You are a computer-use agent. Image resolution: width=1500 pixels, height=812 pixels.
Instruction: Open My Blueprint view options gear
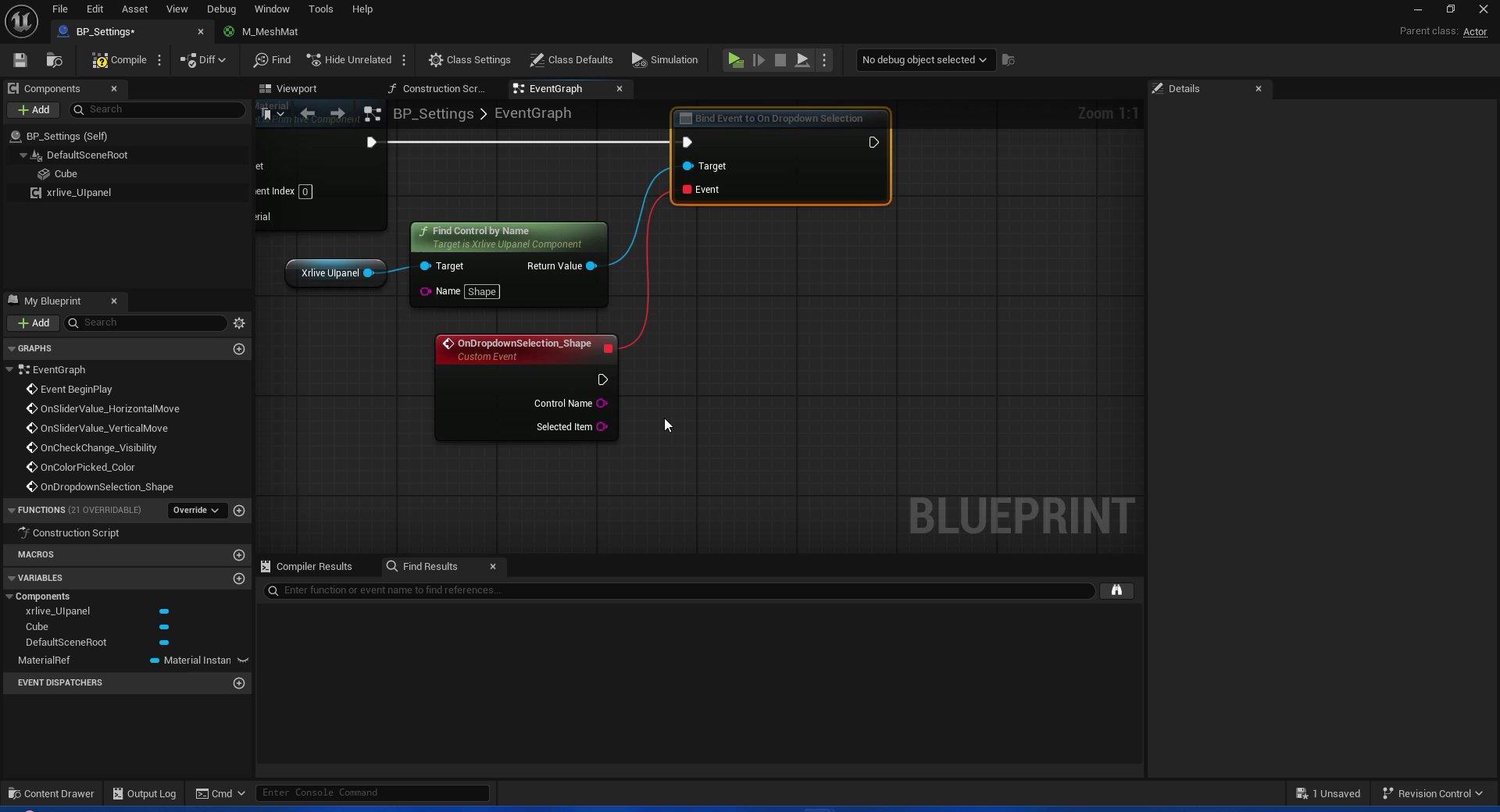[x=239, y=323]
